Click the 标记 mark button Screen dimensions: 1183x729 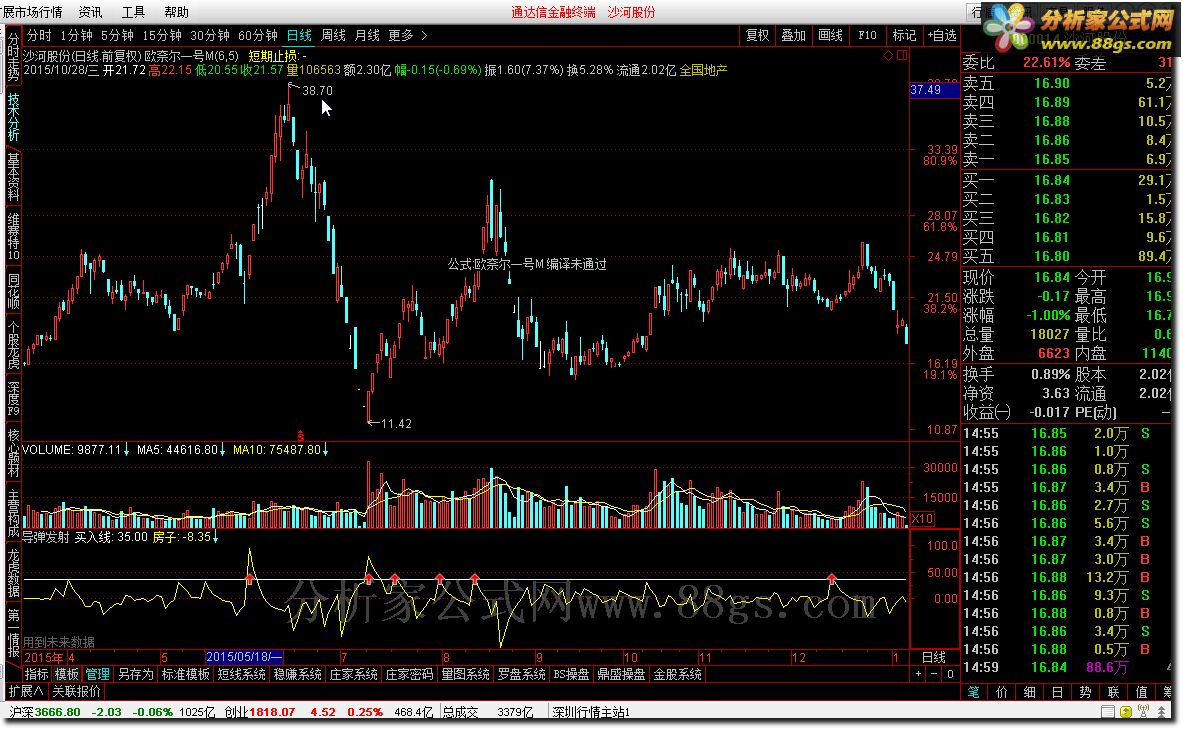pos(904,35)
